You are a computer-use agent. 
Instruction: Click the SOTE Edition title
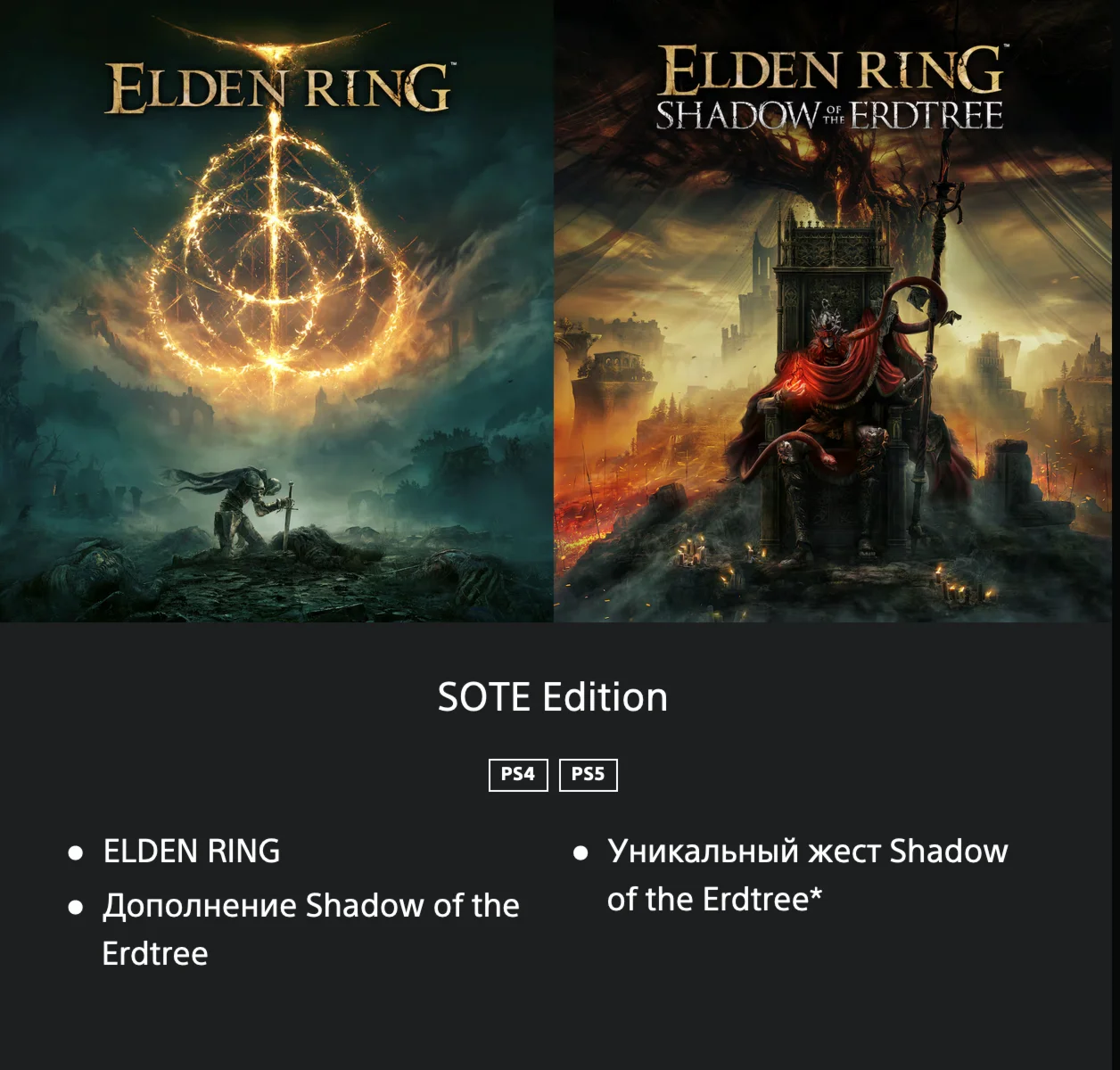click(553, 697)
